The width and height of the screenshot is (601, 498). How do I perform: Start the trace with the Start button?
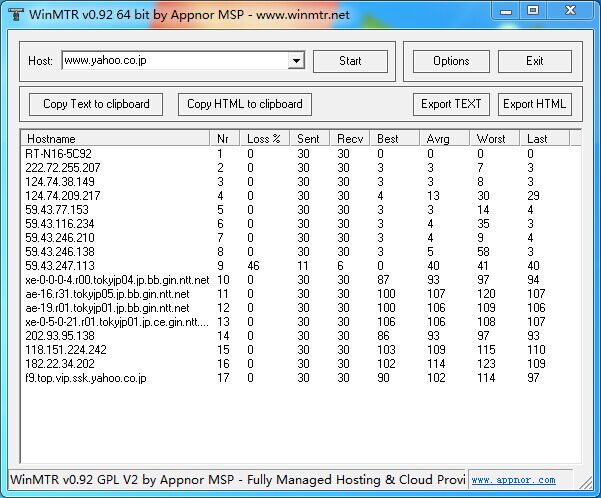point(350,61)
